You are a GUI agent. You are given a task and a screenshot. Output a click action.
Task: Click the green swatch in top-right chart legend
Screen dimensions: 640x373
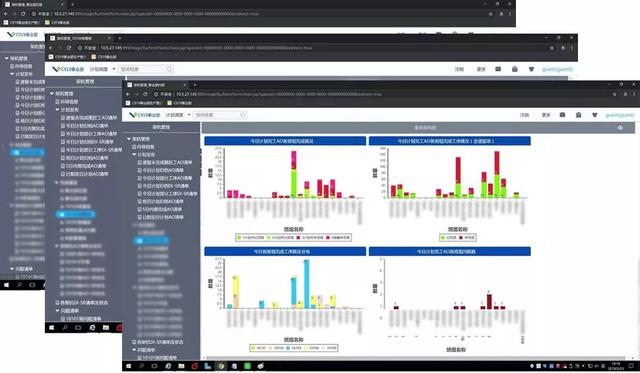(x=443, y=238)
